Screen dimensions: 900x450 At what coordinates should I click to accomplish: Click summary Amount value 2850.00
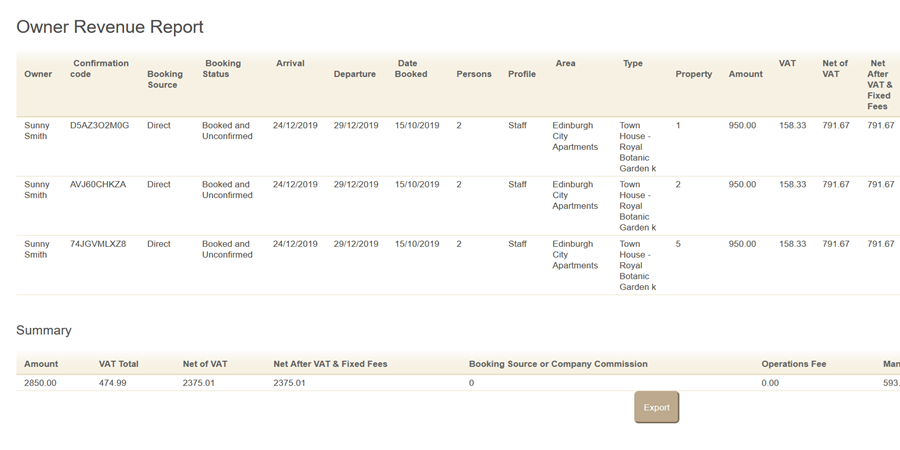click(40, 383)
